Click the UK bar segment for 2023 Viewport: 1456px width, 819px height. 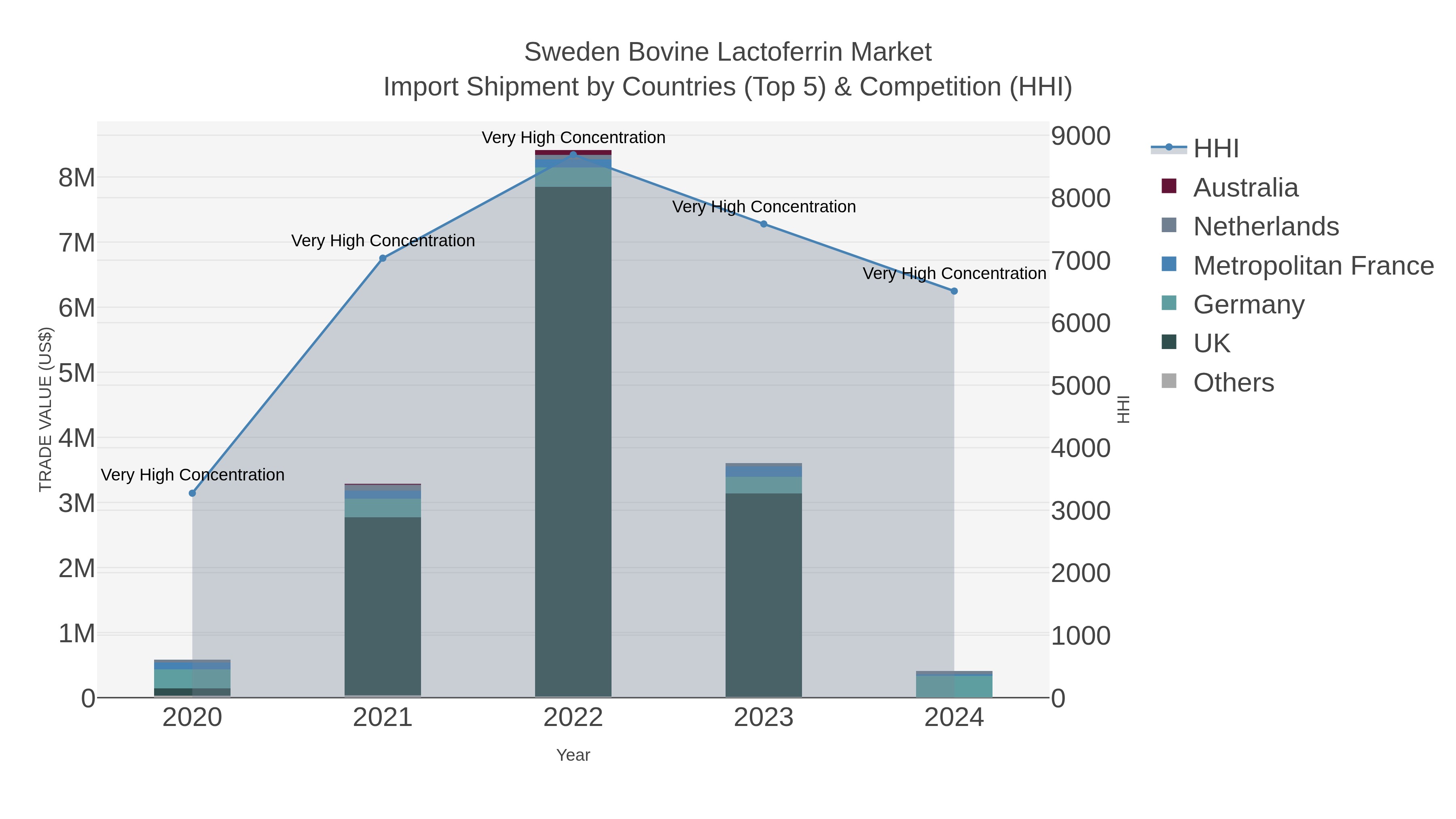pos(764,595)
